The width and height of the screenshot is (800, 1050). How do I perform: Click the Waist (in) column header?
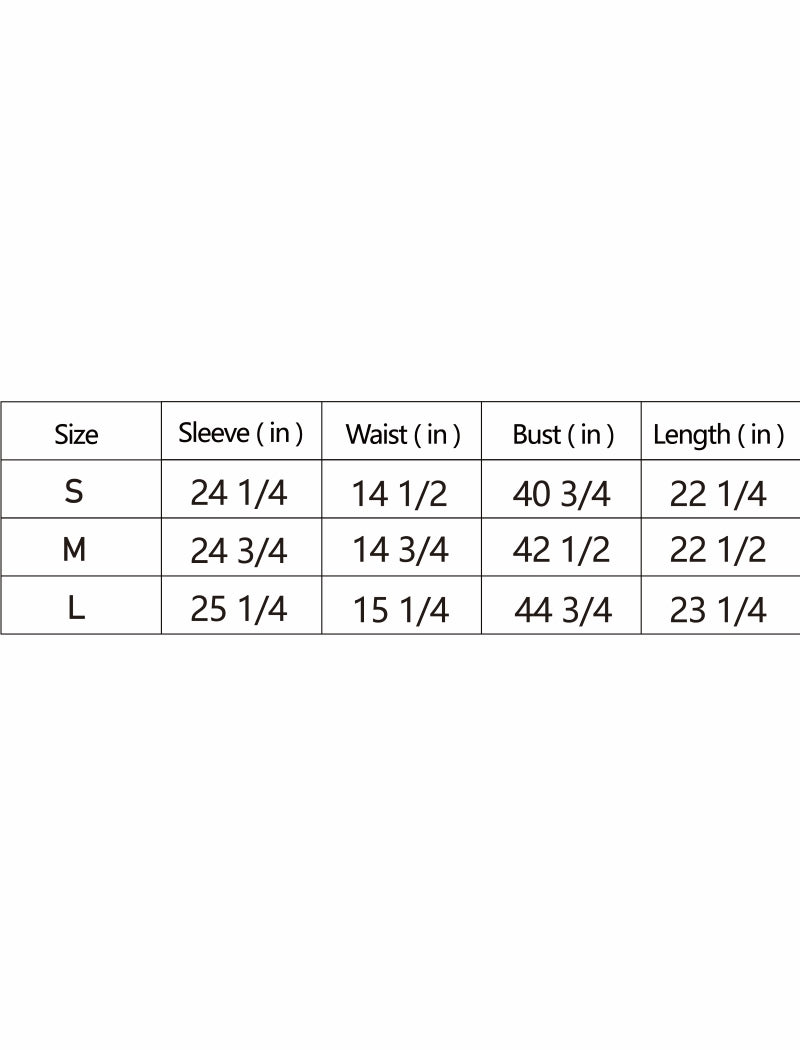click(x=402, y=434)
